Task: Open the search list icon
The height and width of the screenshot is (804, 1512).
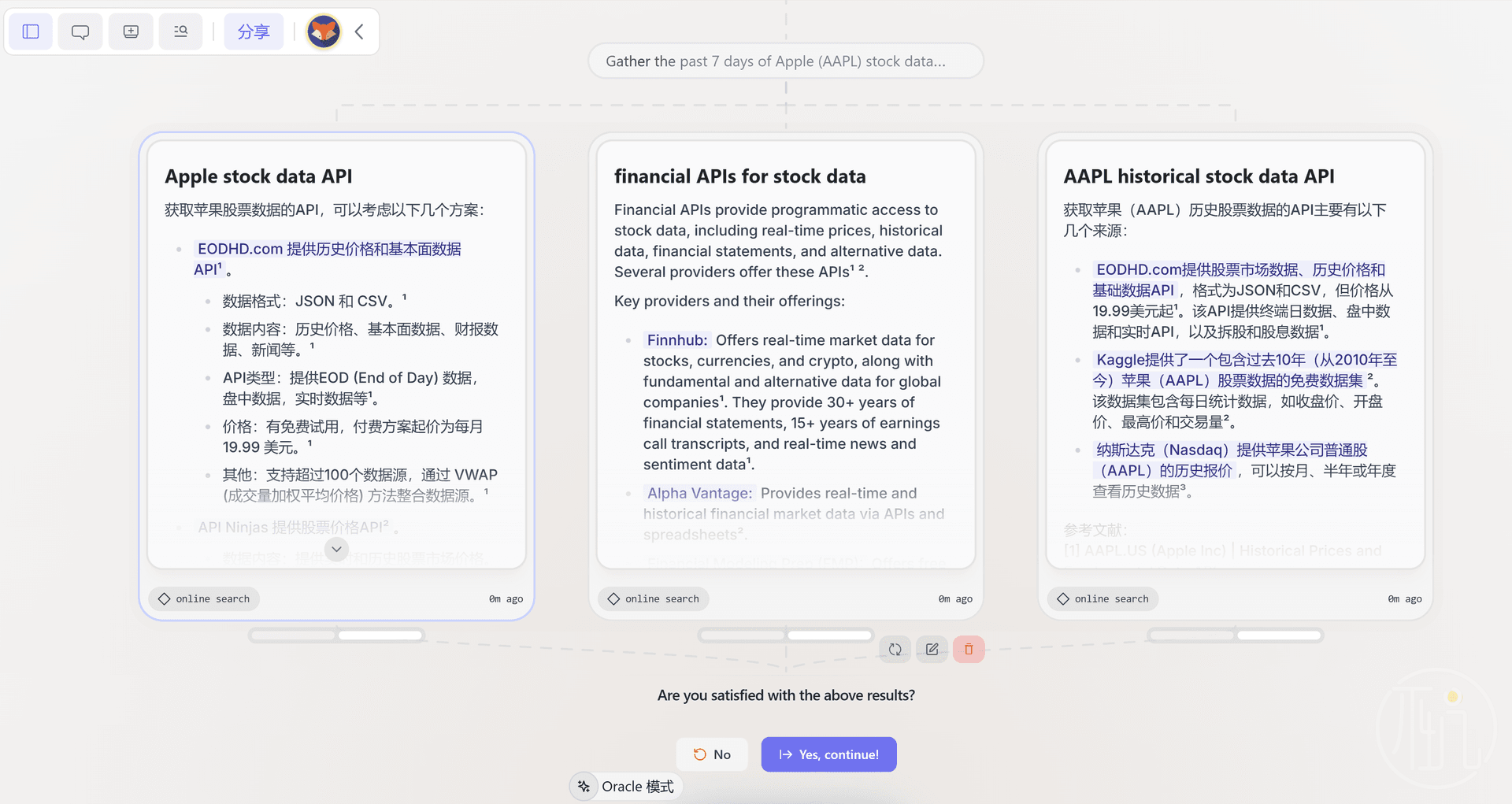Action: pos(180,31)
